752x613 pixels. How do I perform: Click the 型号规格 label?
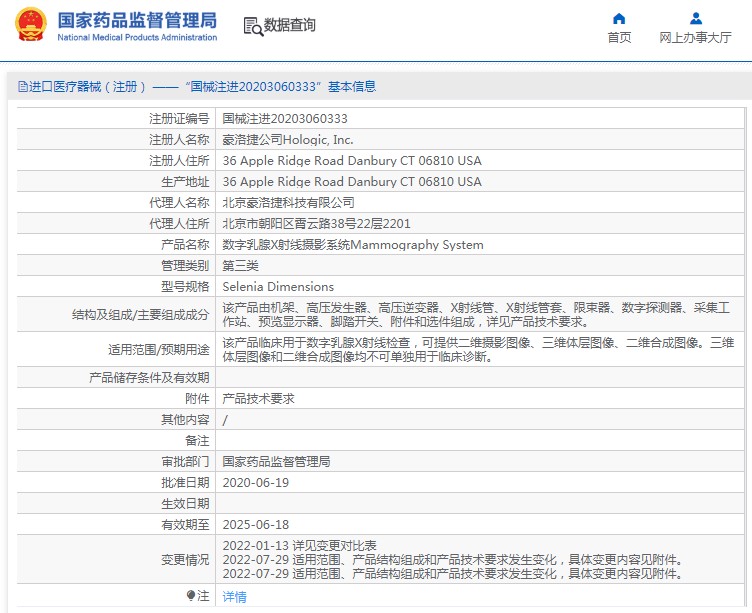[x=185, y=287]
